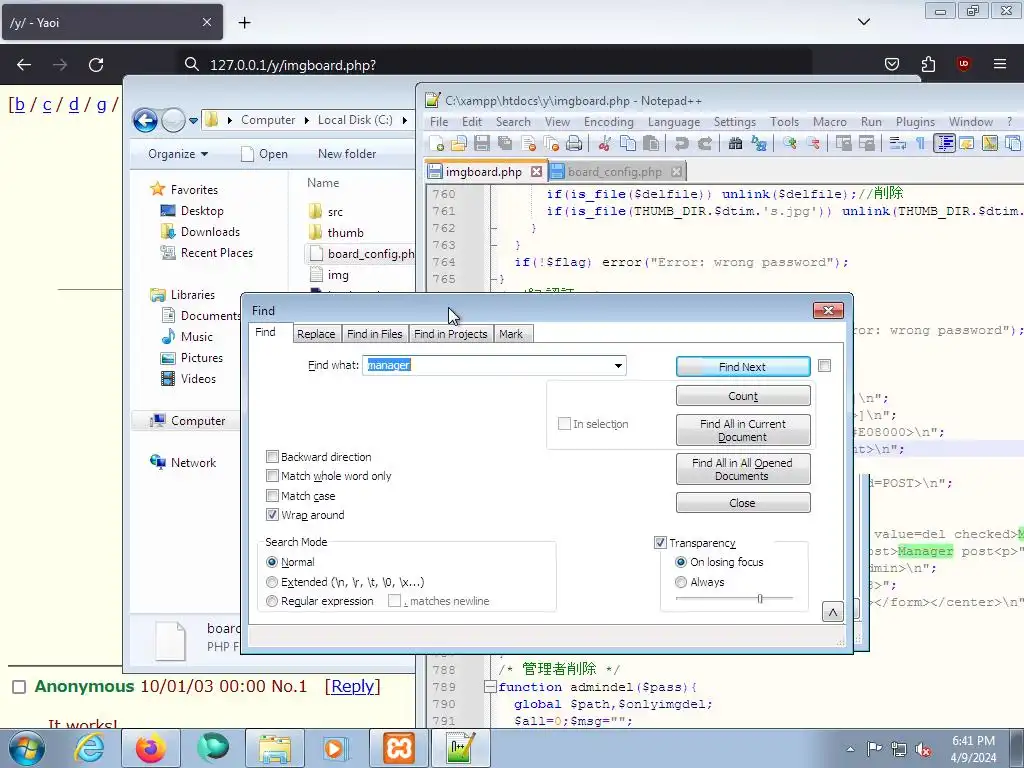The width and height of the screenshot is (1024, 768).
Task: Click the Close document icon in Notepad++ toolbar
Action: [x=528, y=143]
